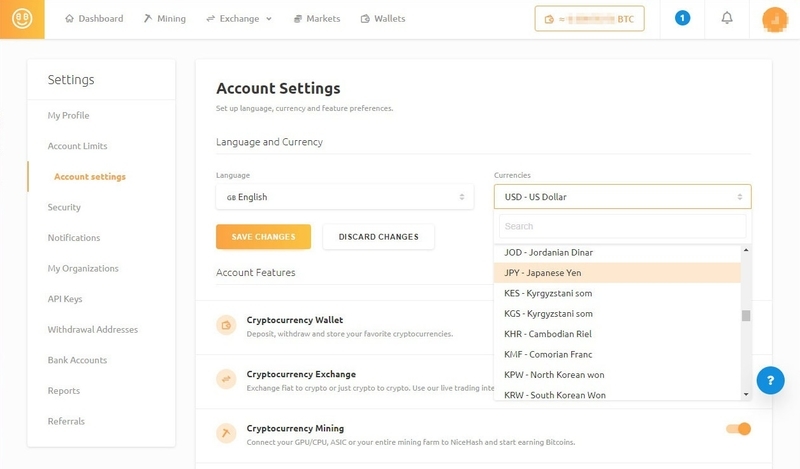Open the Language dropdown showing English
Screen dimensions: 800x469
(x=345, y=197)
